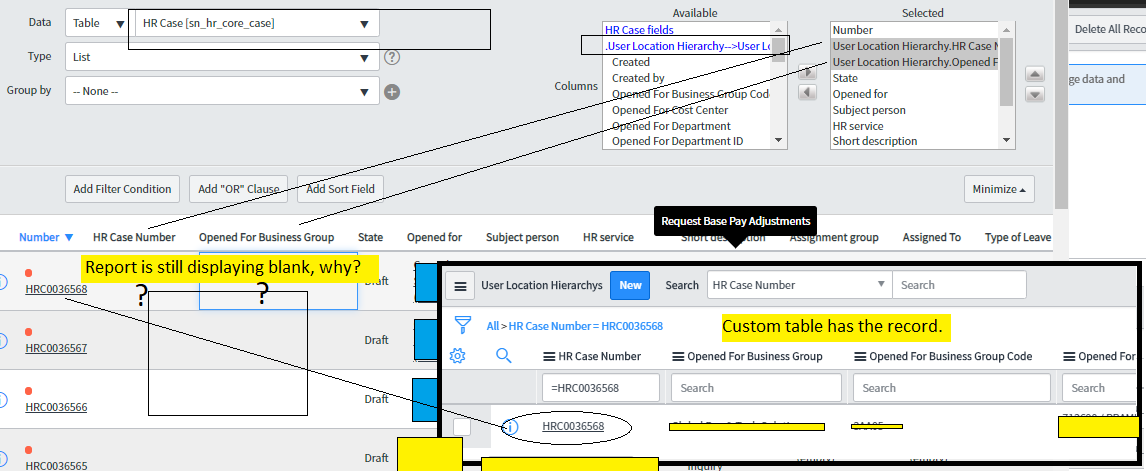Image resolution: width=1146 pixels, height=471 pixels.
Task: Open the Type dropdown showing List
Action: 222,56
